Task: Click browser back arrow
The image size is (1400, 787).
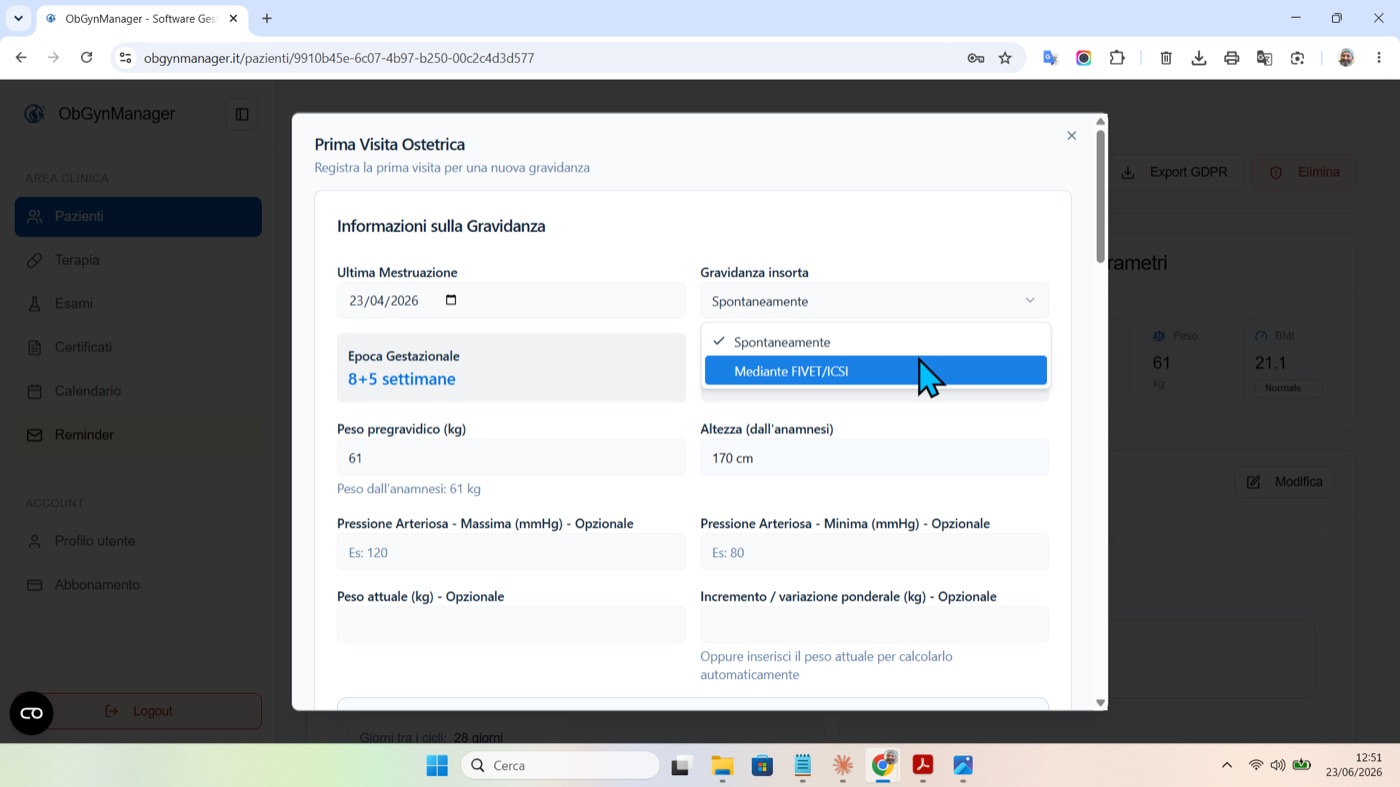Action: tap(21, 58)
